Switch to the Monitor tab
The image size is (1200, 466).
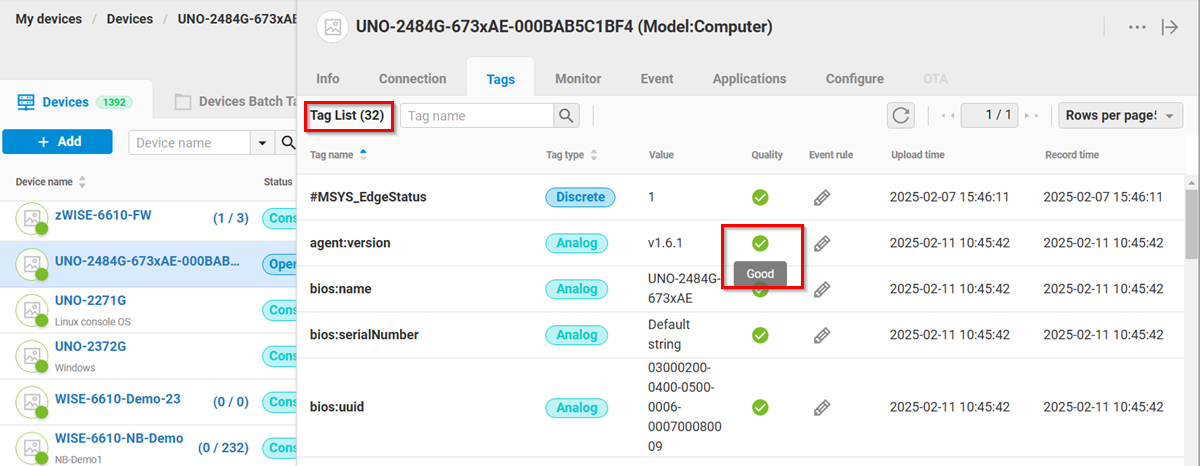pos(578,79)
